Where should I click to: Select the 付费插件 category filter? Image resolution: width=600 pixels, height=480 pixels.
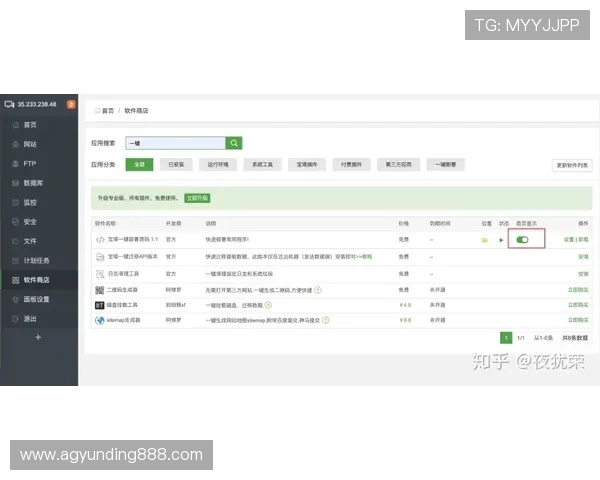[x=351, y=165]
